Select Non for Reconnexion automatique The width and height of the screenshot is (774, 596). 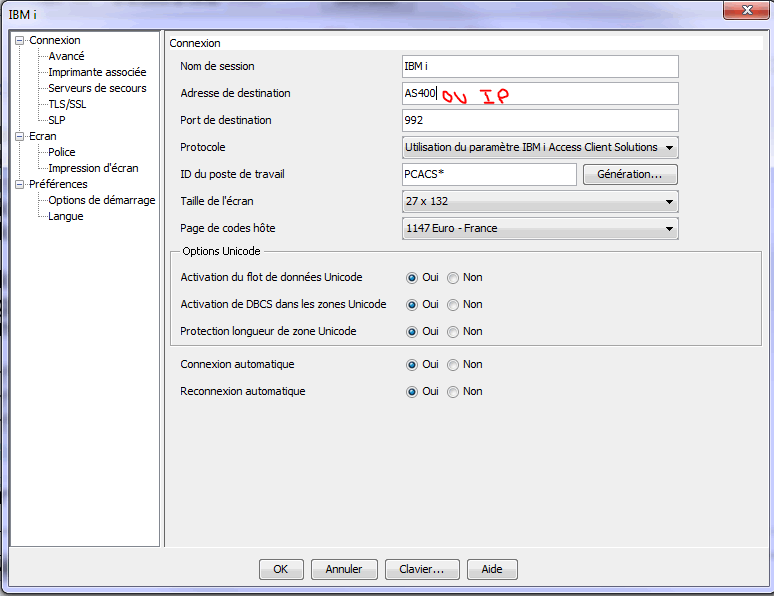point(453,392)
